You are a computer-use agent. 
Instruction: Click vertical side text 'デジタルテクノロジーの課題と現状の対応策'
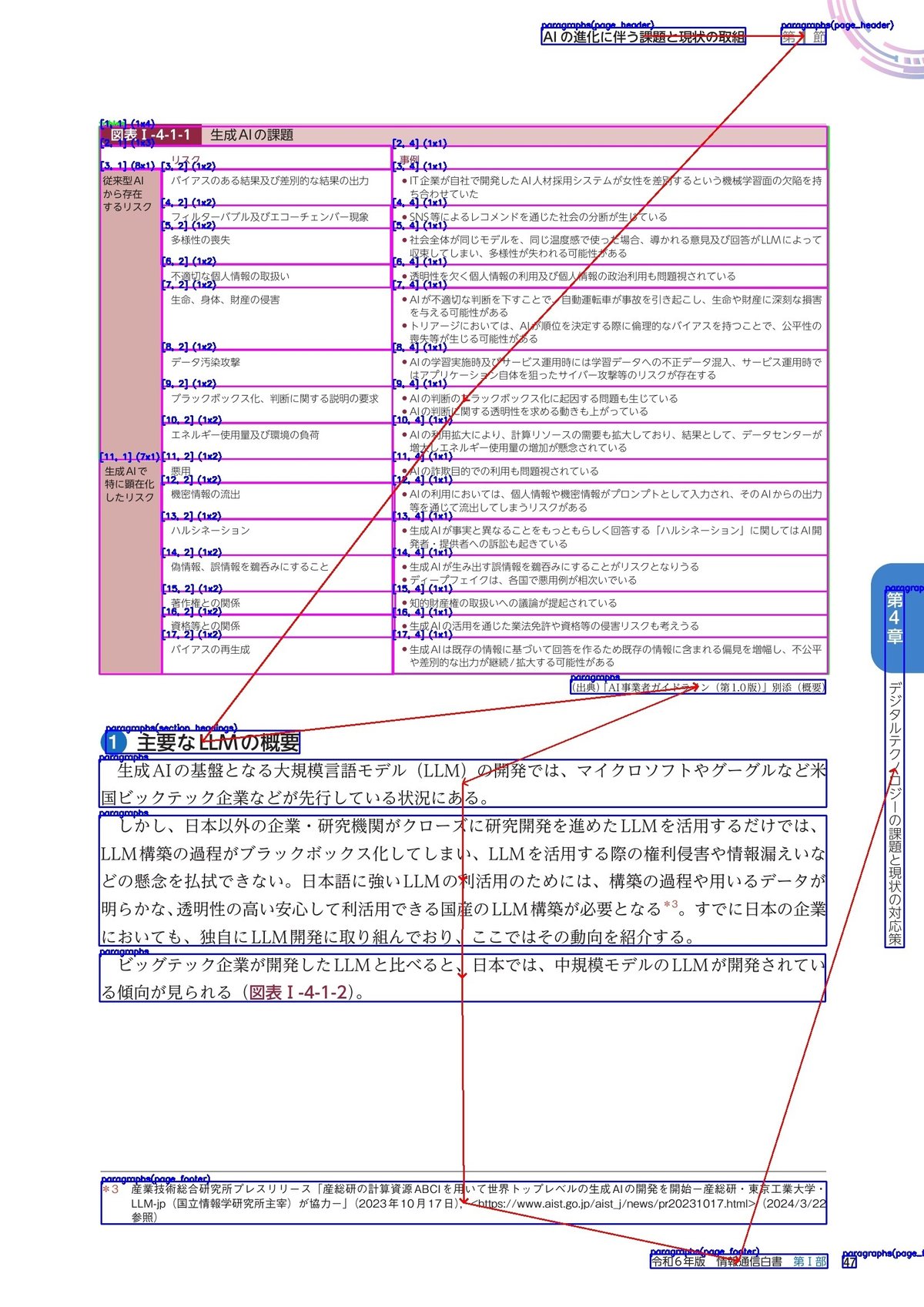tap(895, 814)
